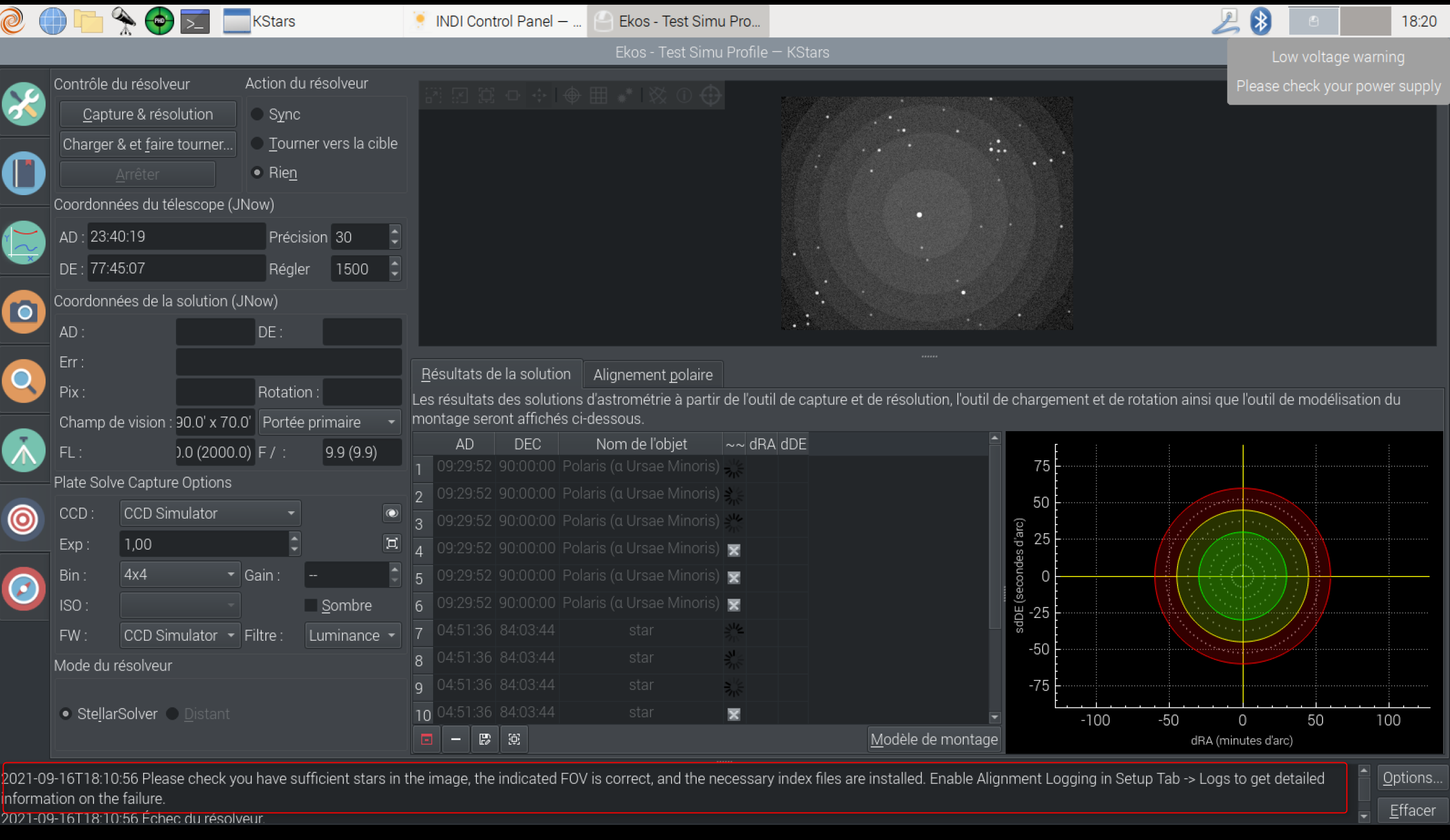The image size is (1450, 840).
Task: Click the Modèle de montage button
Action: tap(933, 740)
